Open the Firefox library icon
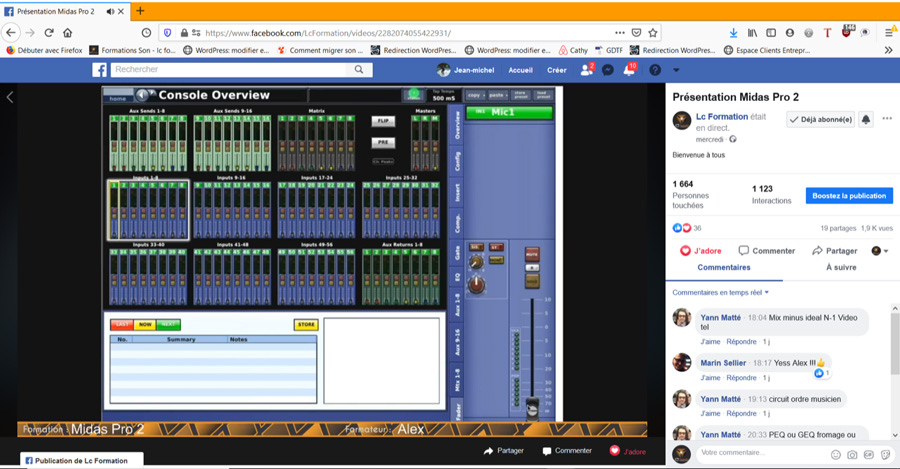The image size is (900, 469). pos(752,33)
